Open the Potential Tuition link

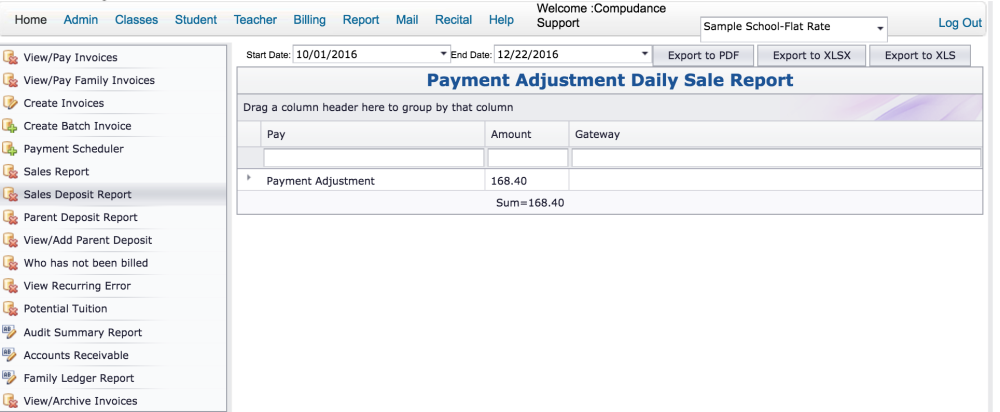[65, 309]
